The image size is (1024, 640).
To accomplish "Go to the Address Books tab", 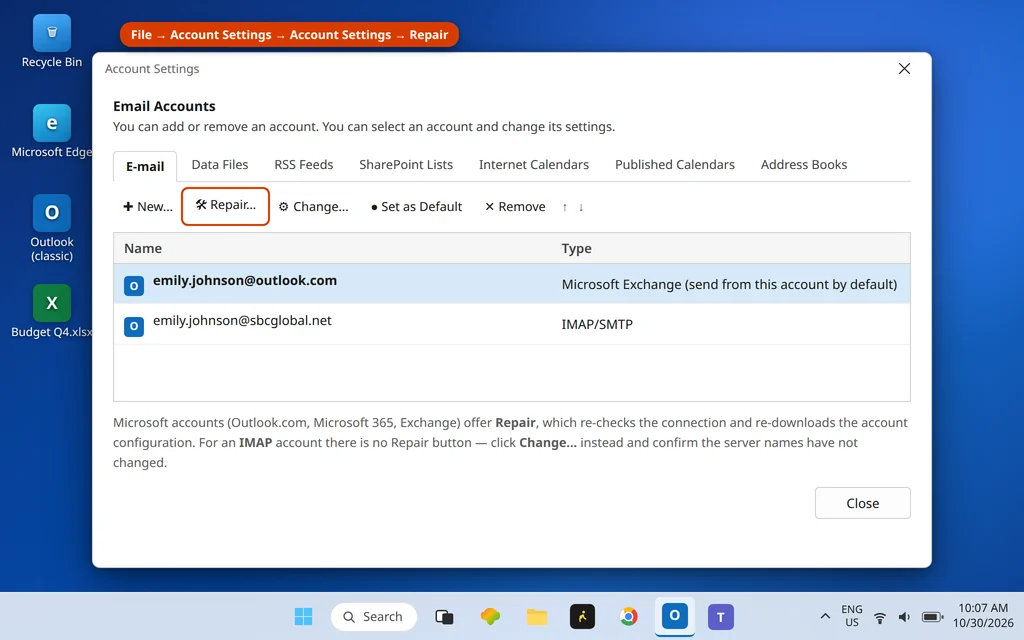I will (803, 165).
